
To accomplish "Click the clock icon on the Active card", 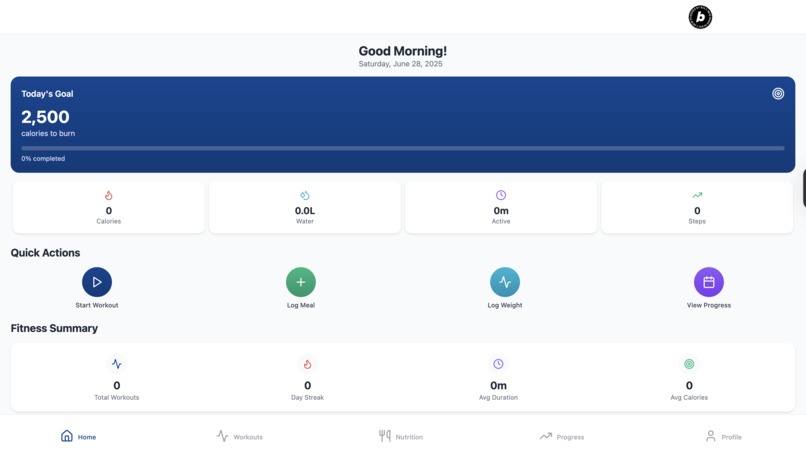I will click(501, 195).
